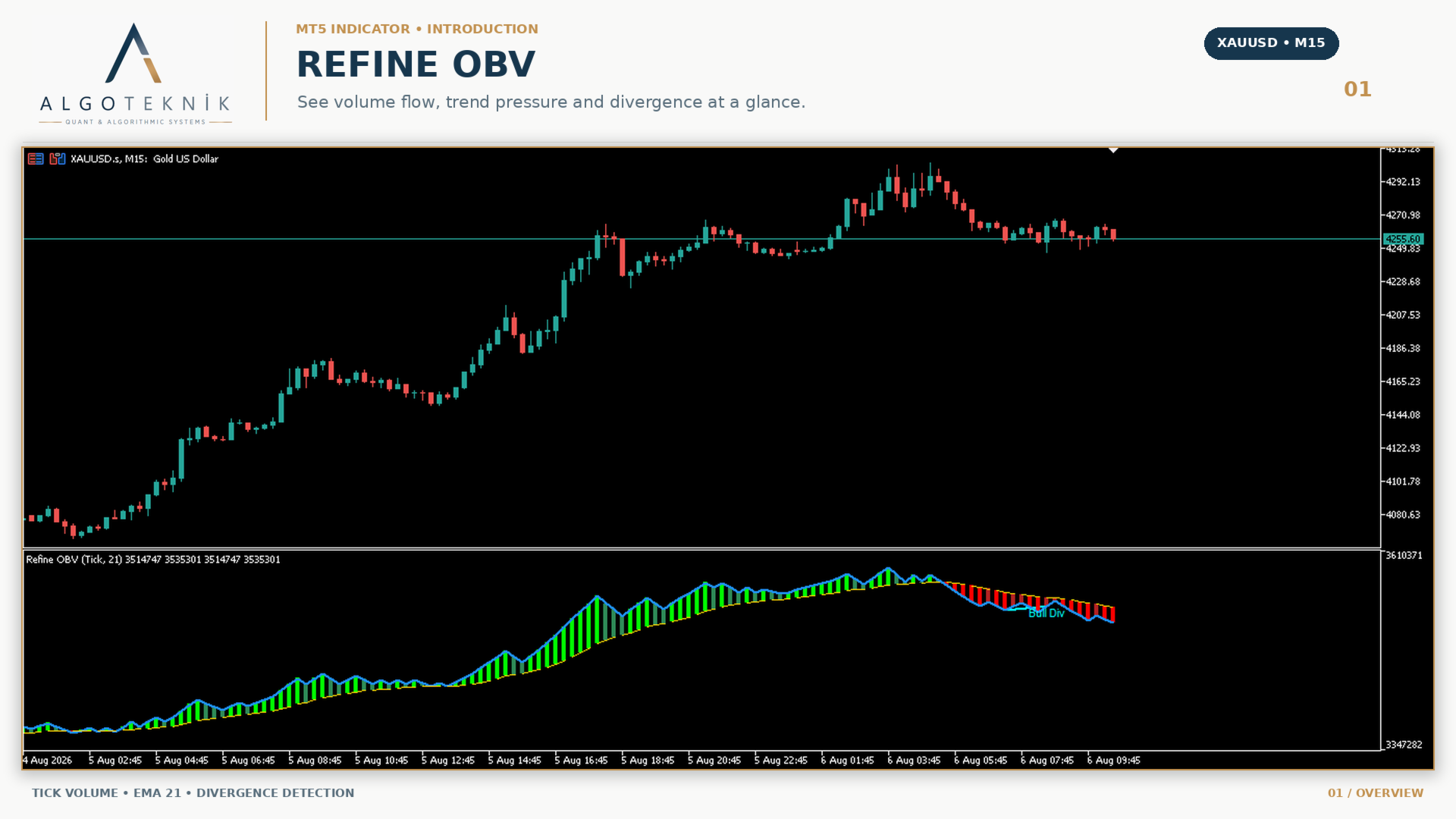
Task: Select the XAUUSD • M15 badge
Action: click(x=1271, y=43)
